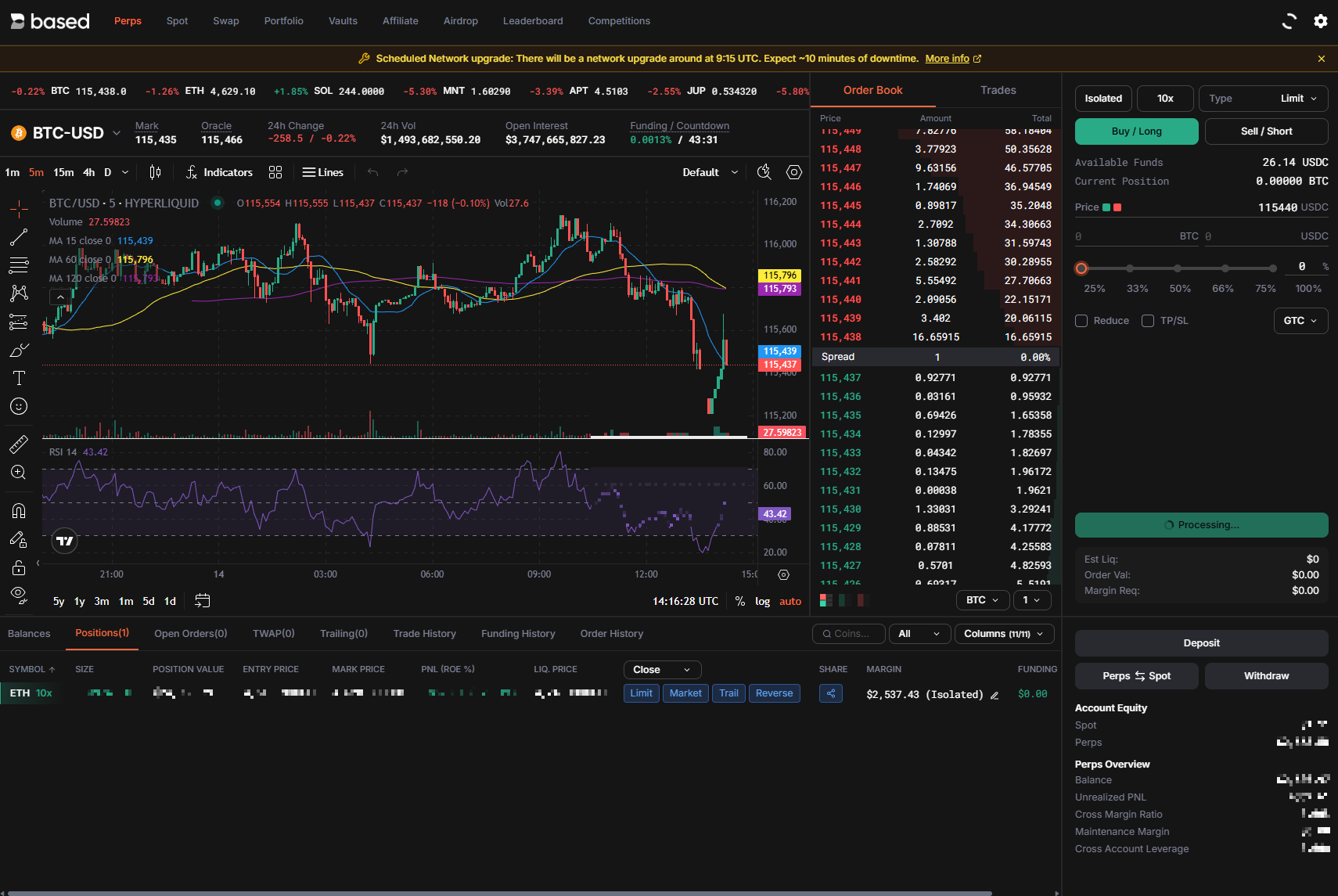Click Perps to Spot transfer button

pos(1136,676)
